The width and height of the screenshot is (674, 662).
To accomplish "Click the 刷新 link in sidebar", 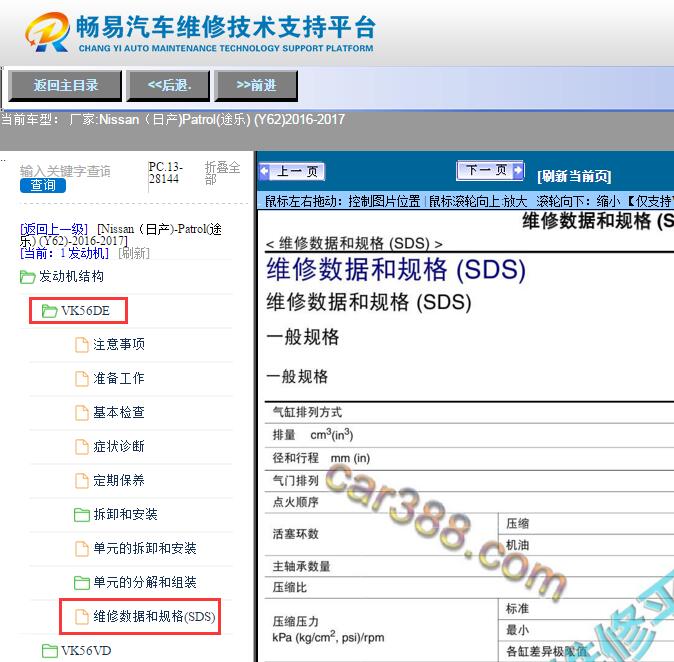I will click(134, 253).
